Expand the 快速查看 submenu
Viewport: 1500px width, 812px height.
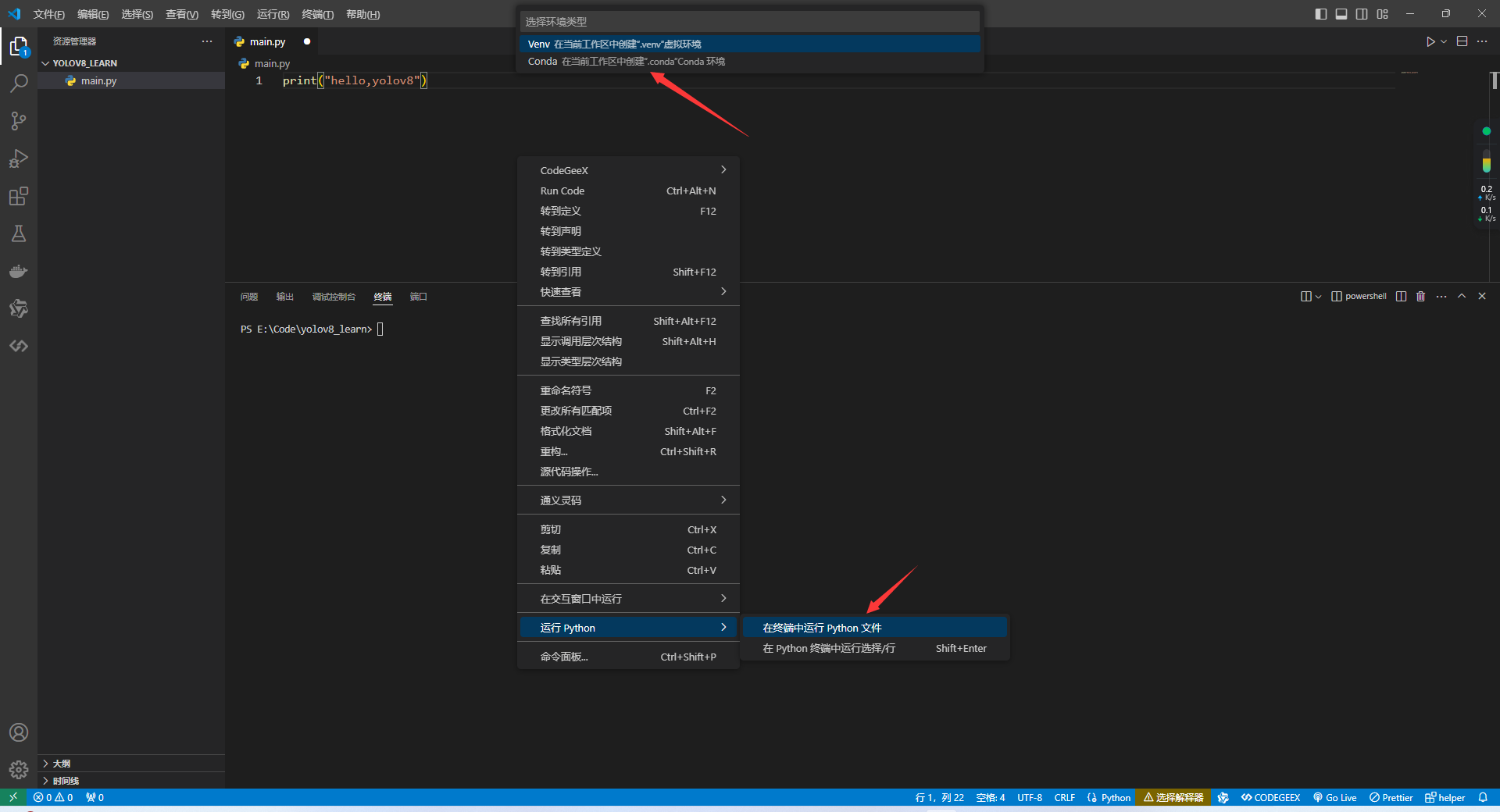[x=629, y=292]
